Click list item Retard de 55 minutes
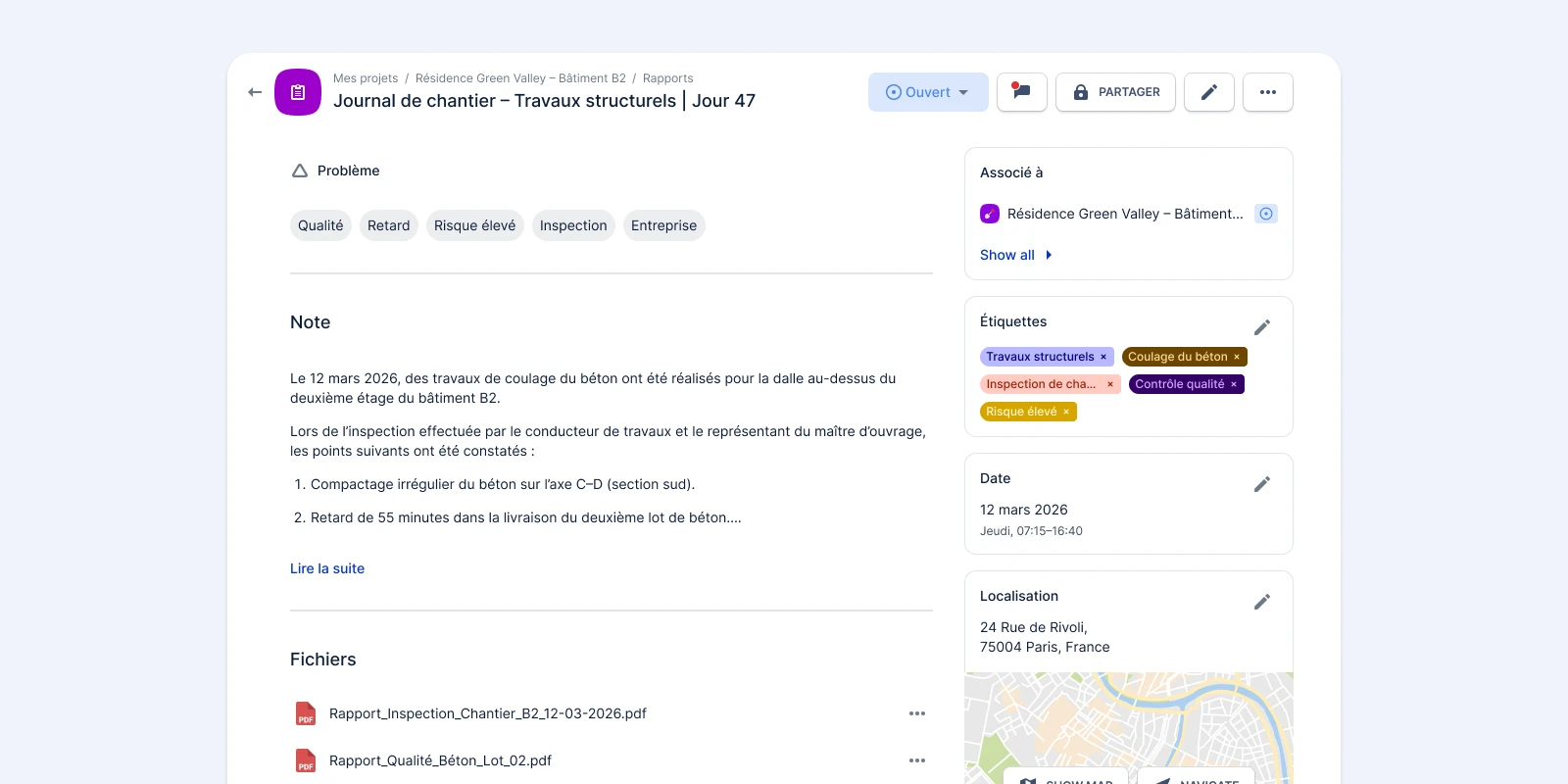The image size is (1568, 784). point(526,517)
